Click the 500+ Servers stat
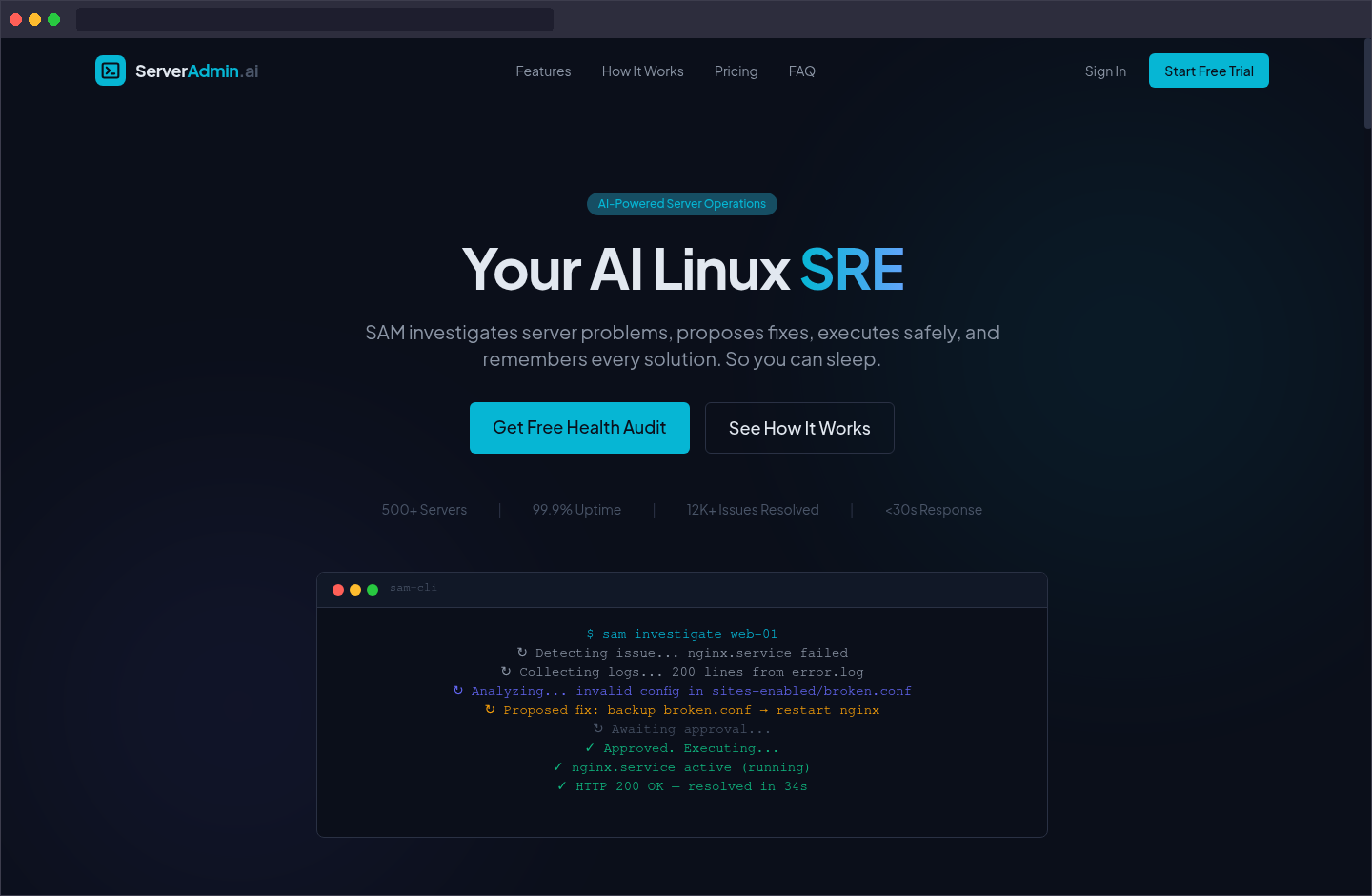 tap(424, 510)
